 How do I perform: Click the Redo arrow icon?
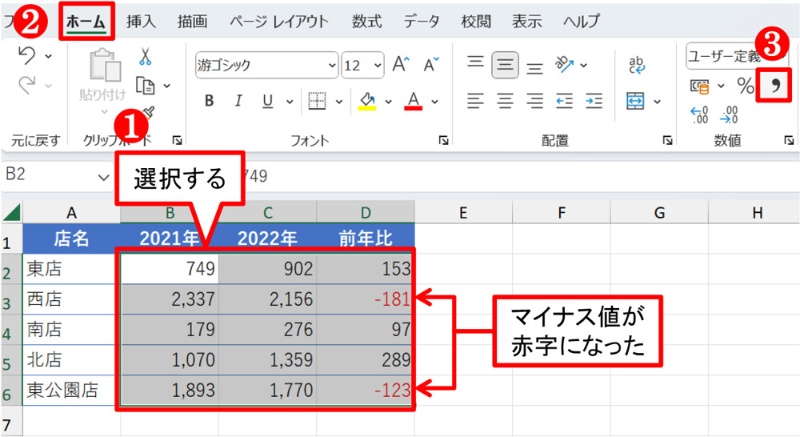click(x=27, y=85)
